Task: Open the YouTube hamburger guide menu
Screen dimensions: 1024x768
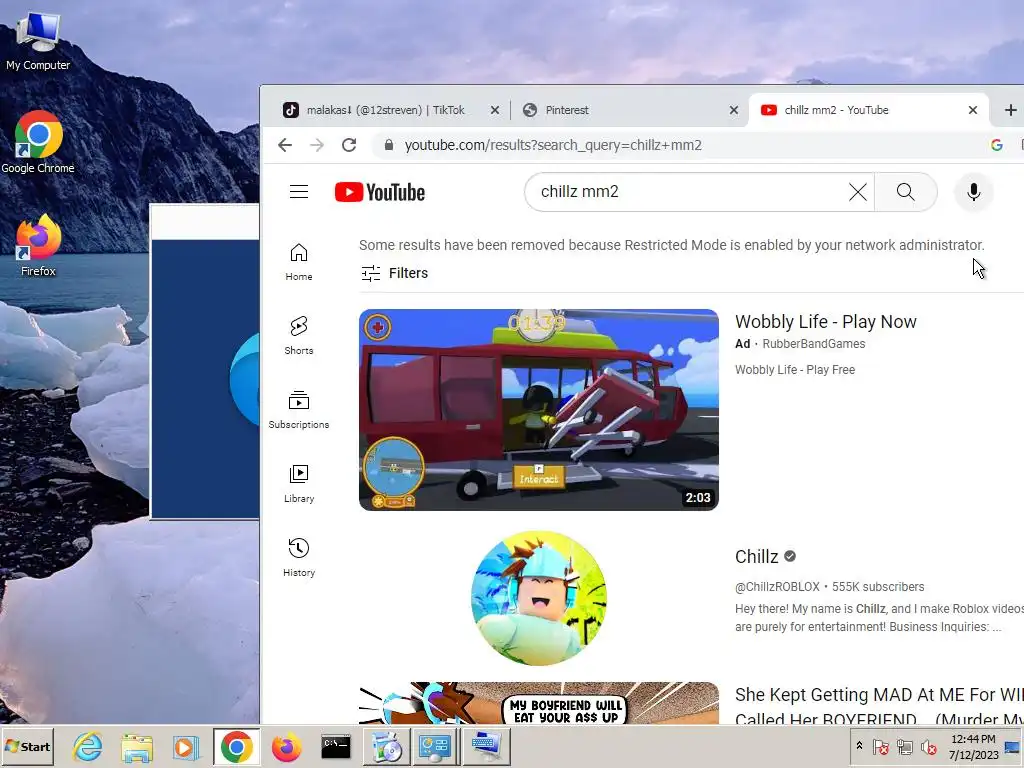Action: pyautogui.click(x=298, y=192)
